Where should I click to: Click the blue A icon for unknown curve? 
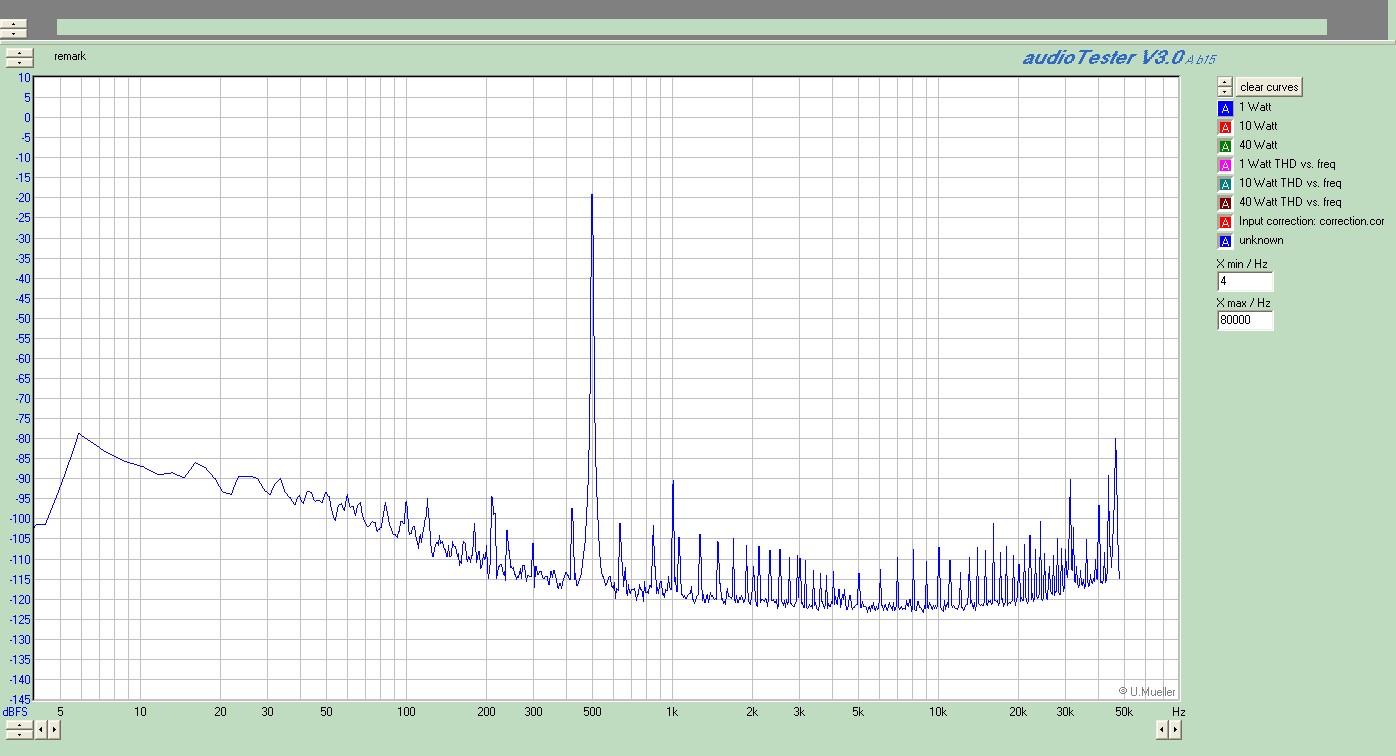tap(1225, 240)
